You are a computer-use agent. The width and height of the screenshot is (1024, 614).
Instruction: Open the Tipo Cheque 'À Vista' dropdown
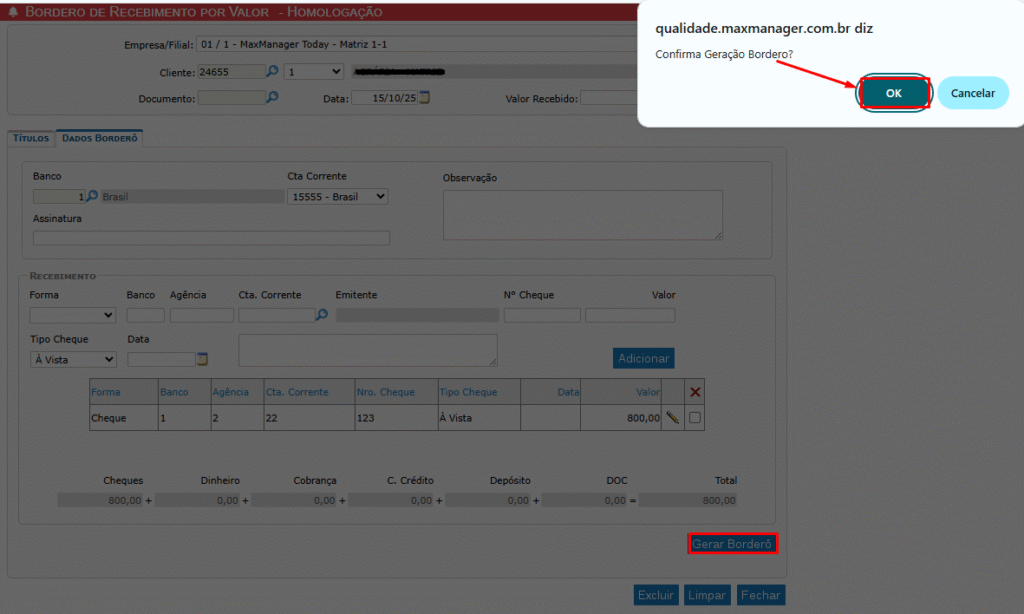[72, 360]
